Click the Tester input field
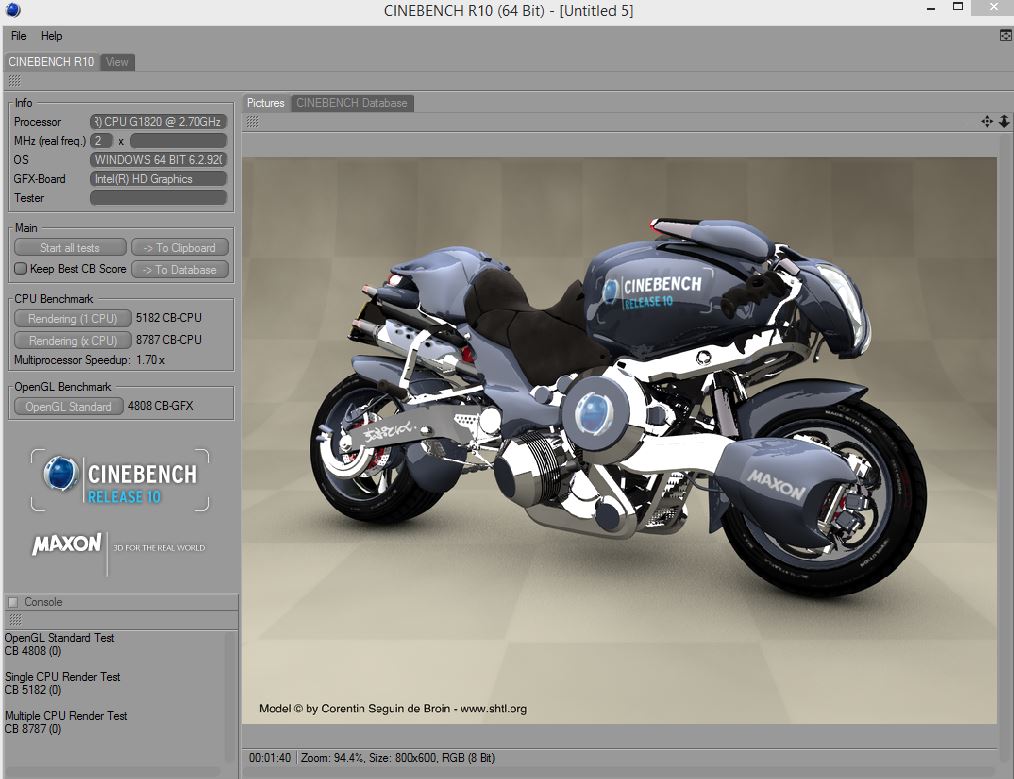Image resolution: width=1014 pixels, height=779 pixels. coord(158,197)
